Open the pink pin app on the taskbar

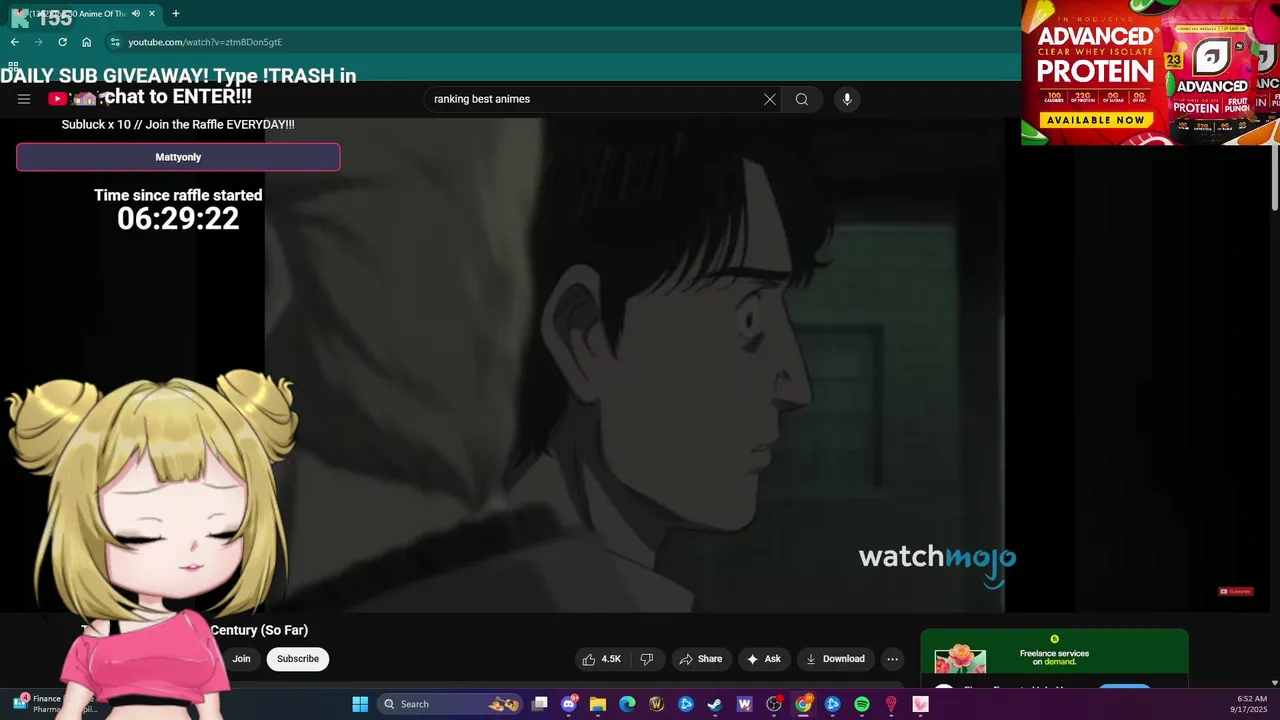point(891,704)
